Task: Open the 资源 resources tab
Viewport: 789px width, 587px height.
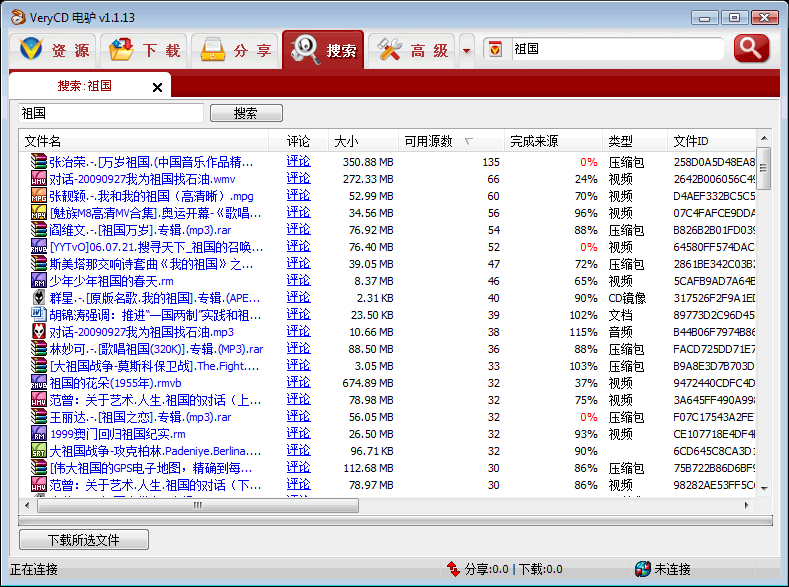Action: click(54, 50)
